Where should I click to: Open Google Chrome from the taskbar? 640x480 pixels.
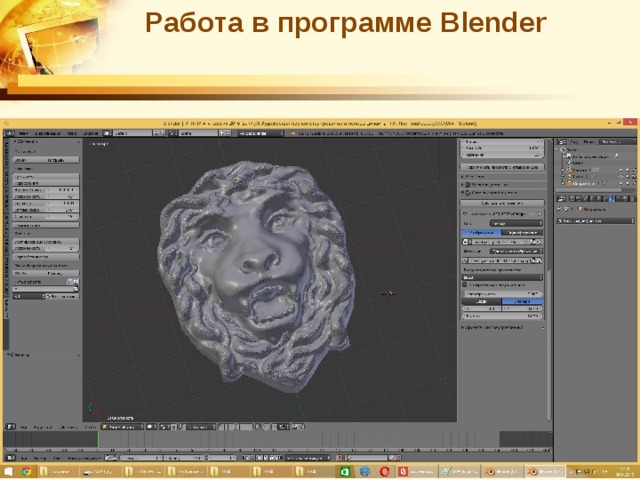(27, 472)
